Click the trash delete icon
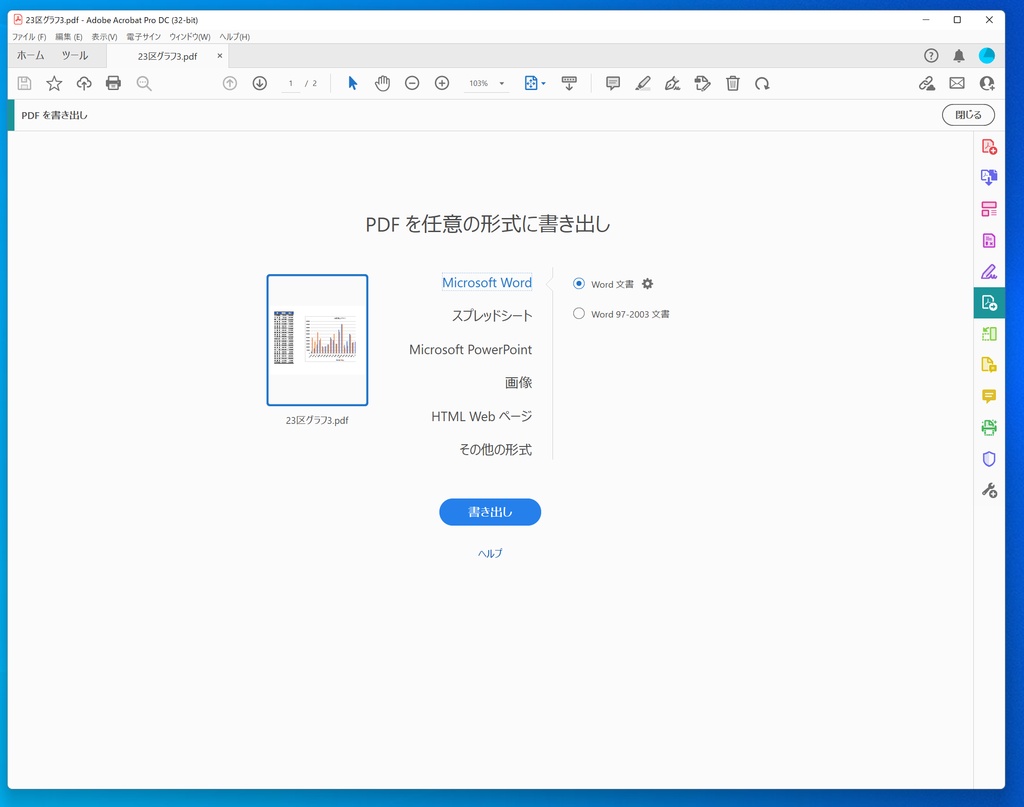Viewport: 1024px width, 807px height. [x=733, y=84]
